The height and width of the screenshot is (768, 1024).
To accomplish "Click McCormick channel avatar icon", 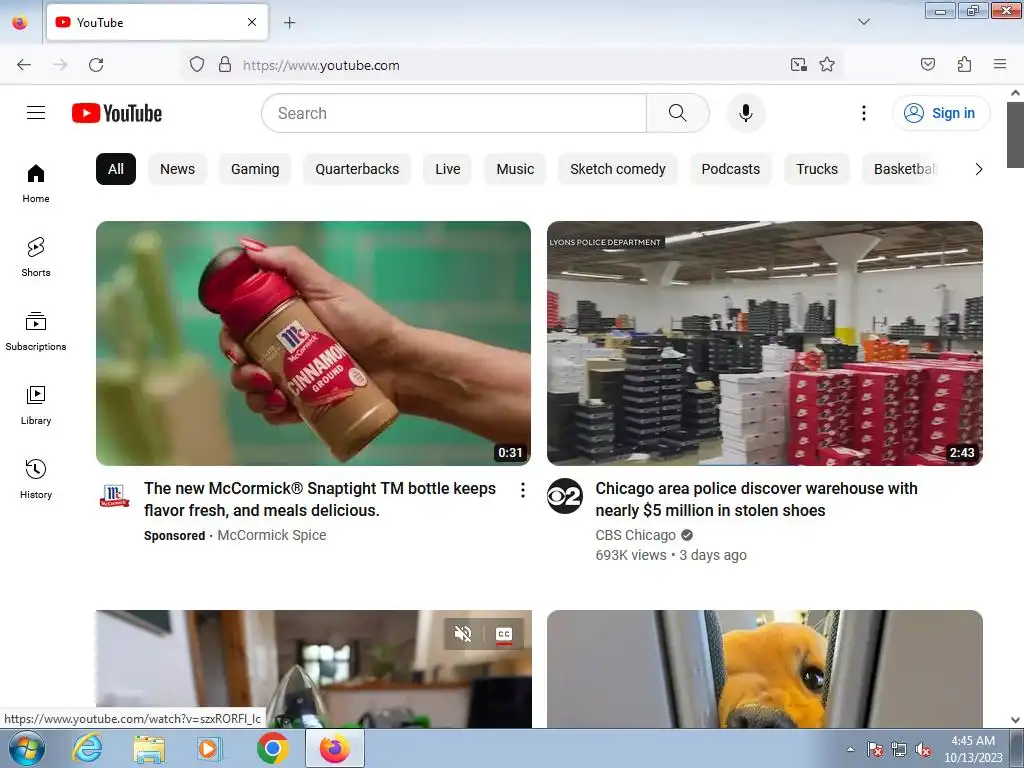I will 114,496.
